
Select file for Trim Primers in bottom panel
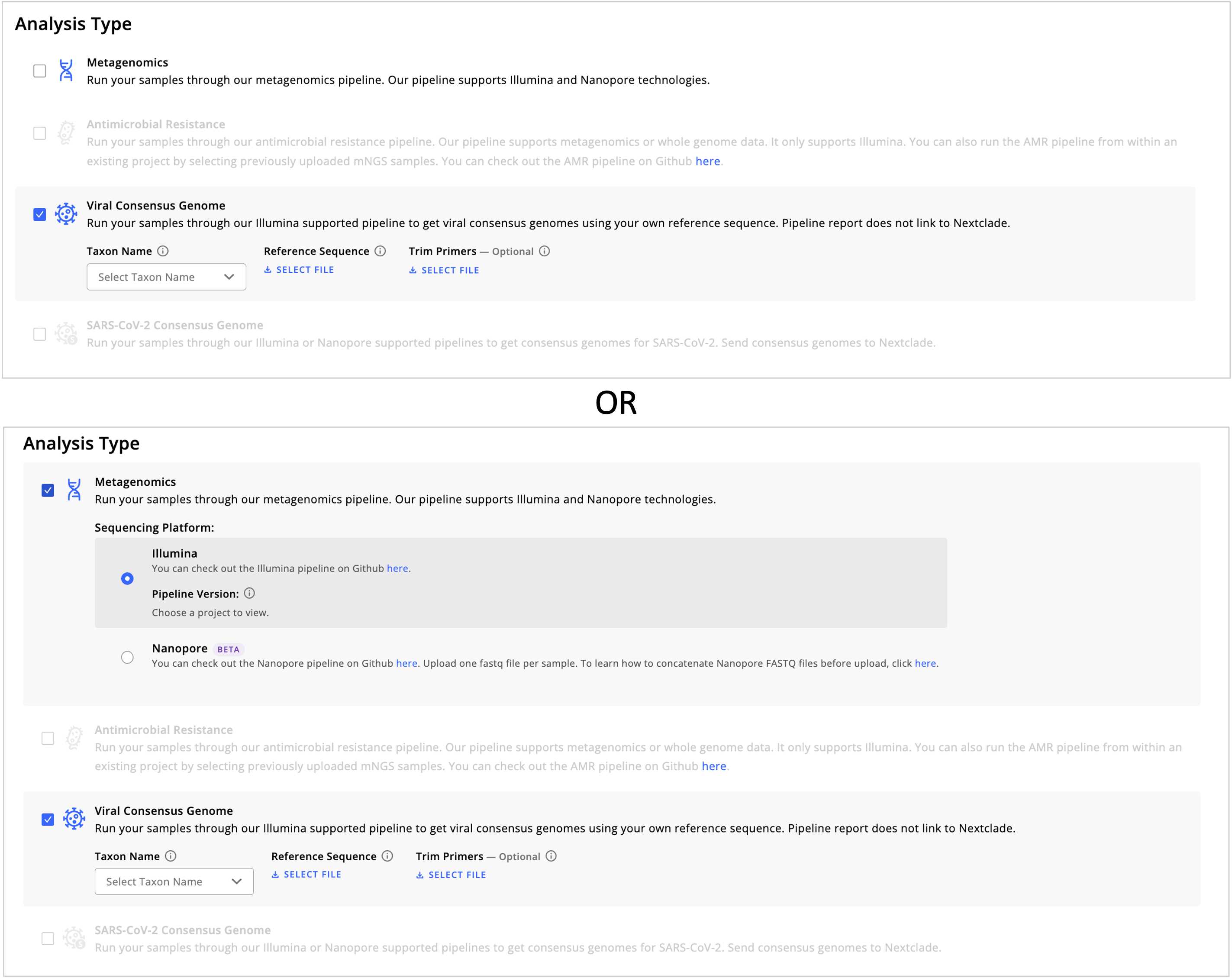pos(451,875)
